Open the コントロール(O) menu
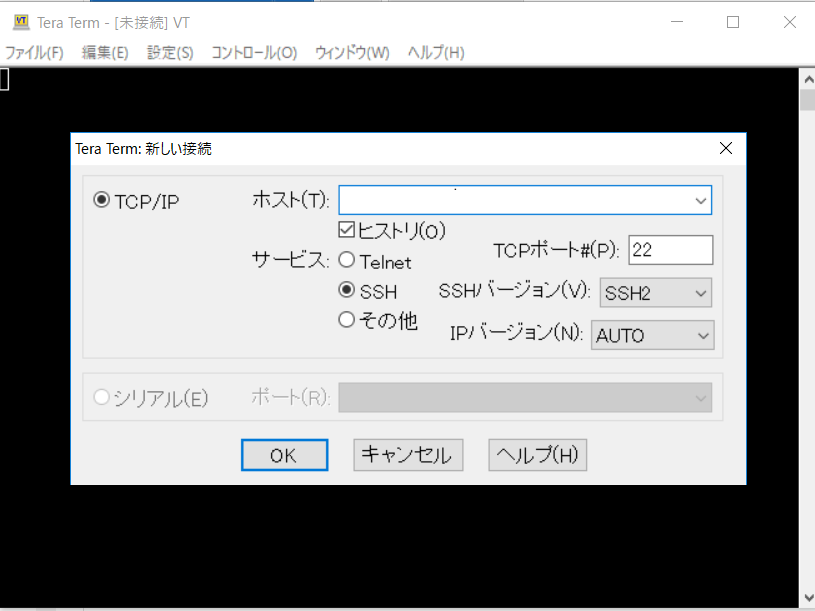Image resolution: width=815 pixels, height=611 pixels. coord(254,52)
